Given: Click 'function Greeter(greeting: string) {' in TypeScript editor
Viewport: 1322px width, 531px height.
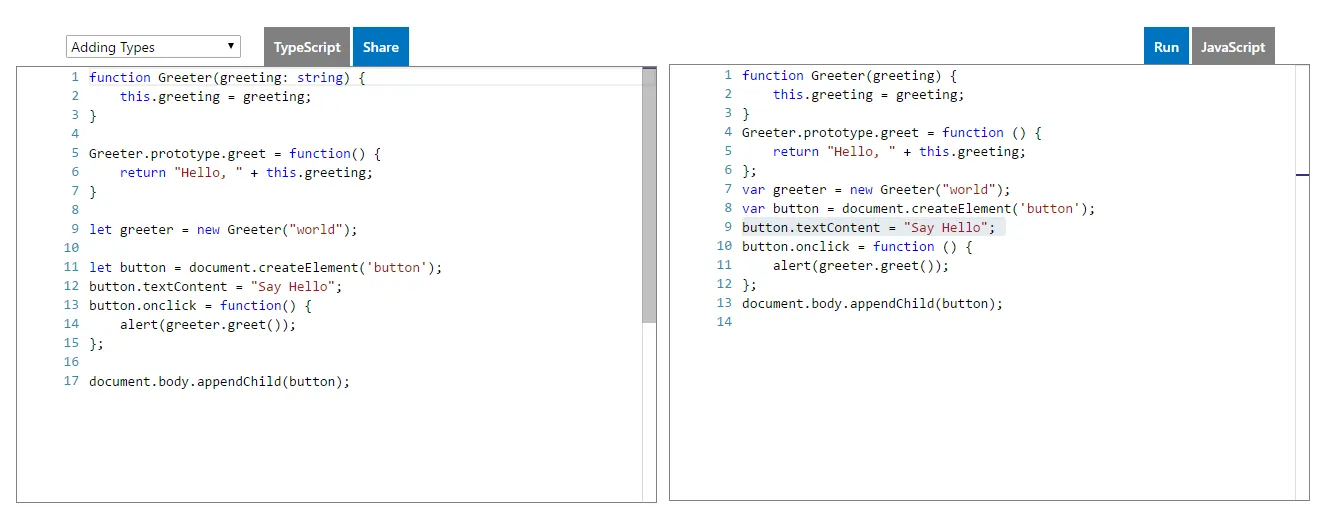Looking at the screenshot, I should click(227, 77).
